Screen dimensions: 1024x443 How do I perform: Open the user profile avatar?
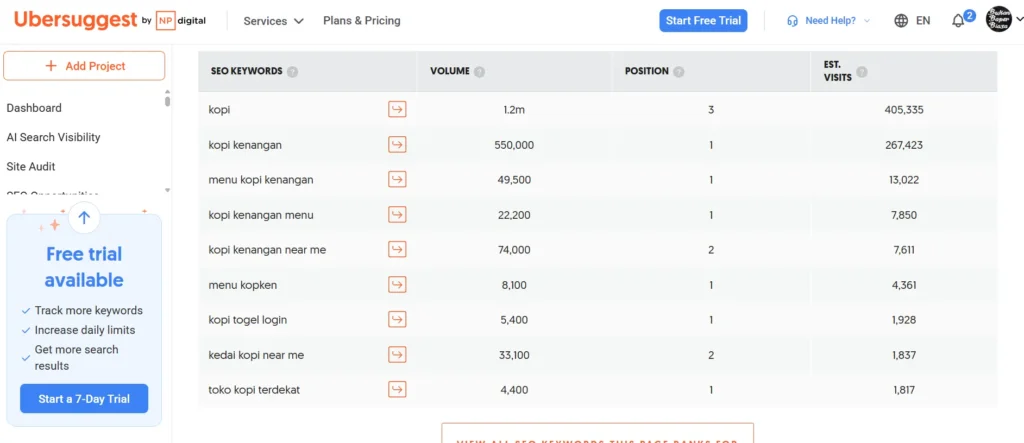pyautogui.click(x=998, y=20)
